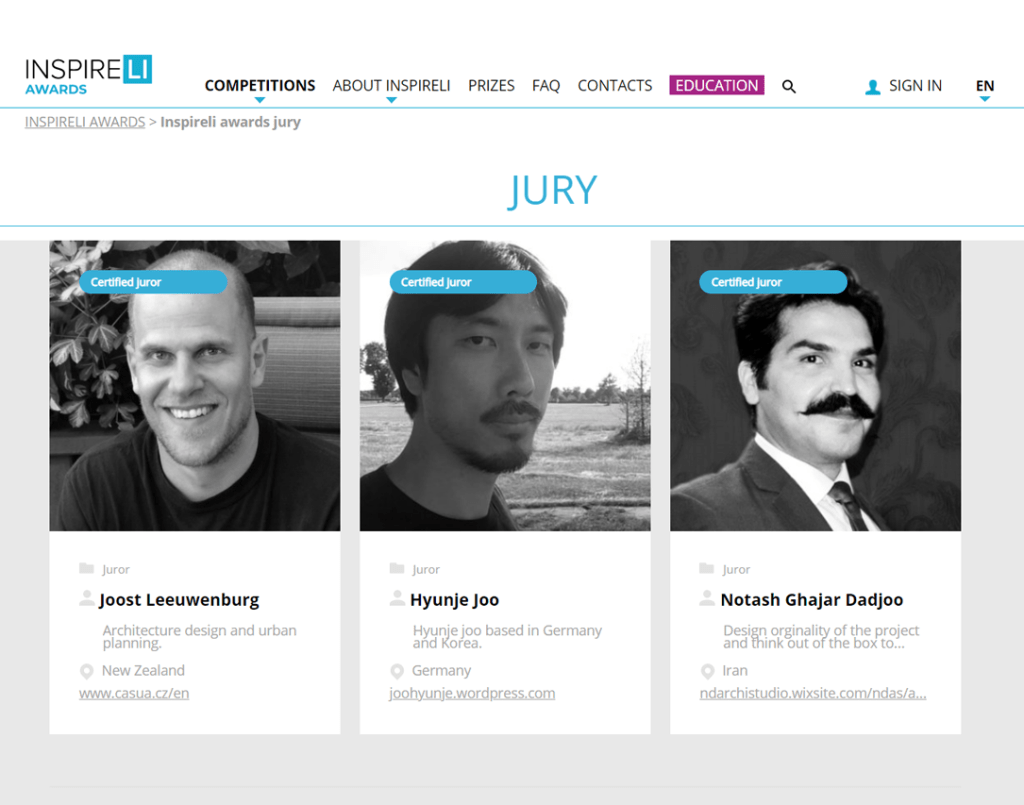Open joohyunje.wordpress.com link
The height and width of the screenshot is (805, 1024).
pyautogui.click(x=472, y=693)
